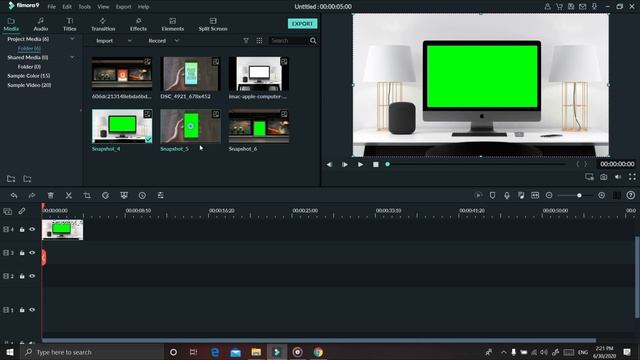Select the Crop tool icon
The height and width of the screenshot is (360, 640).
point(87,196)
